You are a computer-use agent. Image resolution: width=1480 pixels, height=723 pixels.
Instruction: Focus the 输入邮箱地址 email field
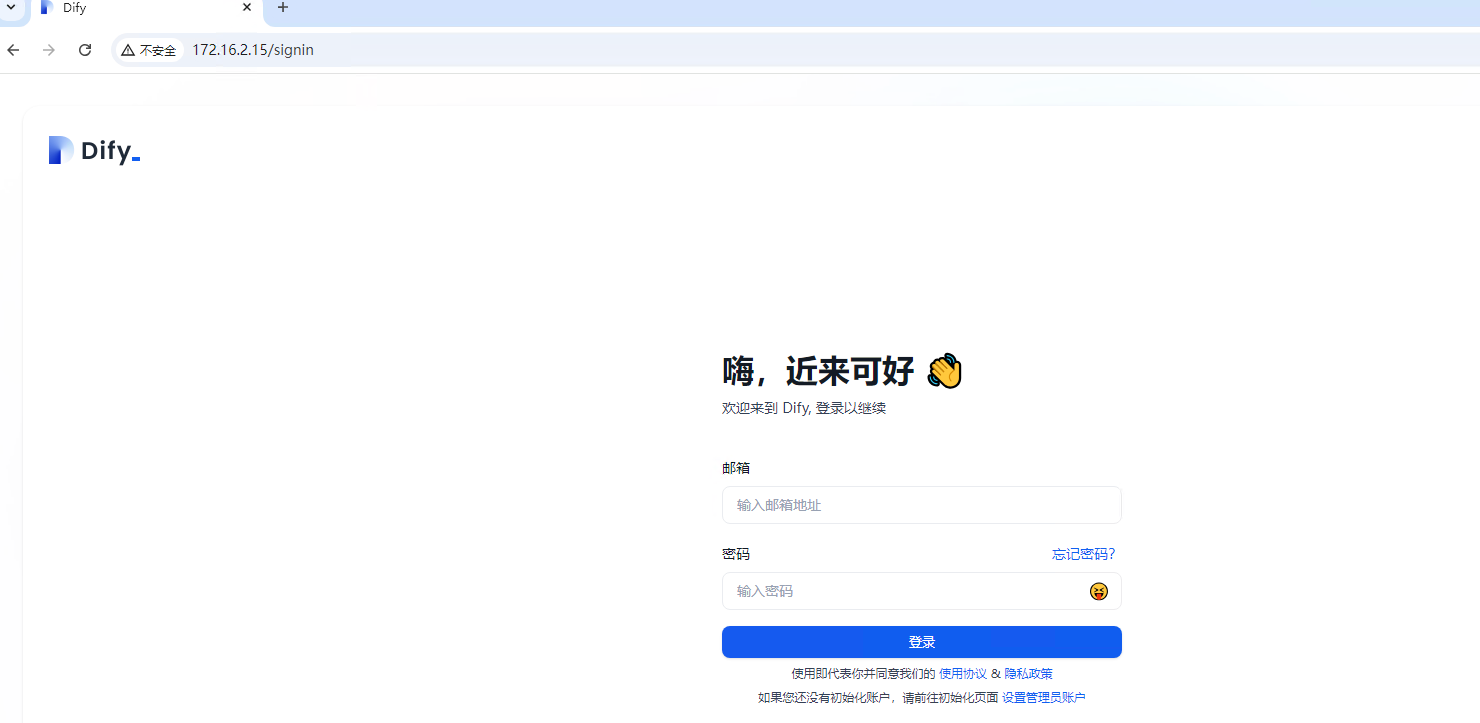(x=921, y=505)
